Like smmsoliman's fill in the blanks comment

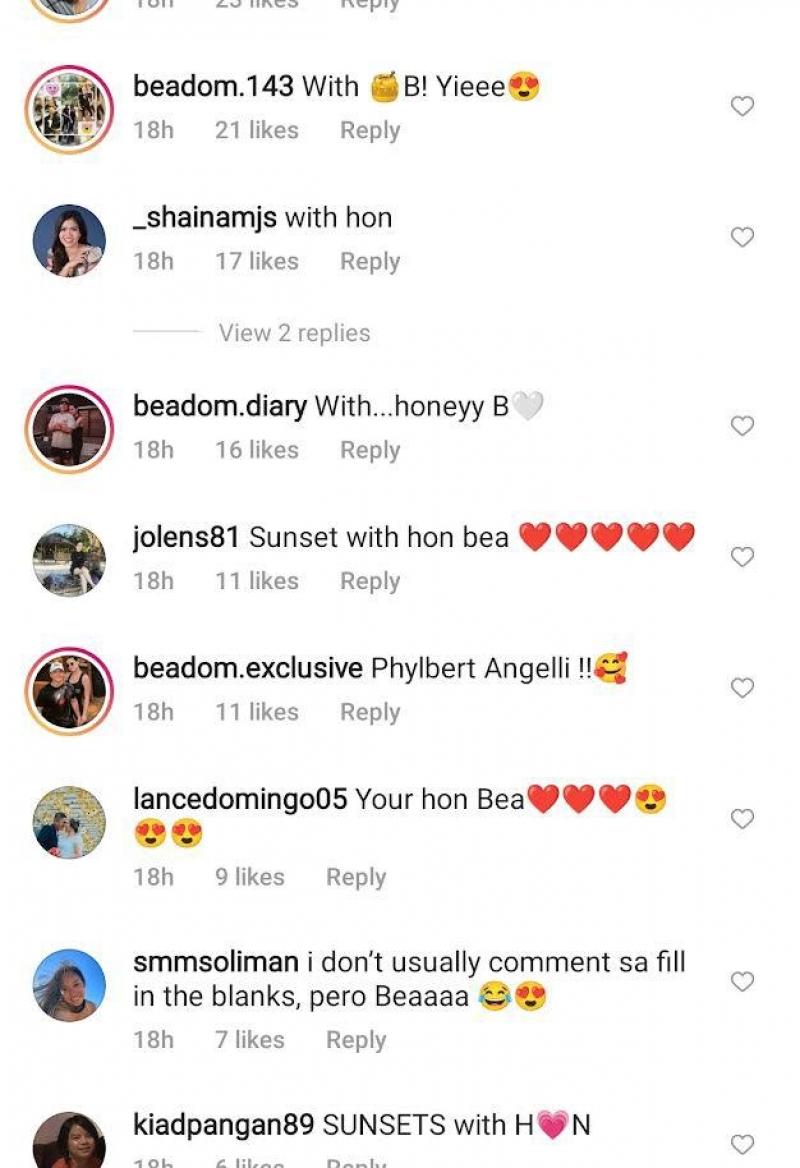point(742,982)
